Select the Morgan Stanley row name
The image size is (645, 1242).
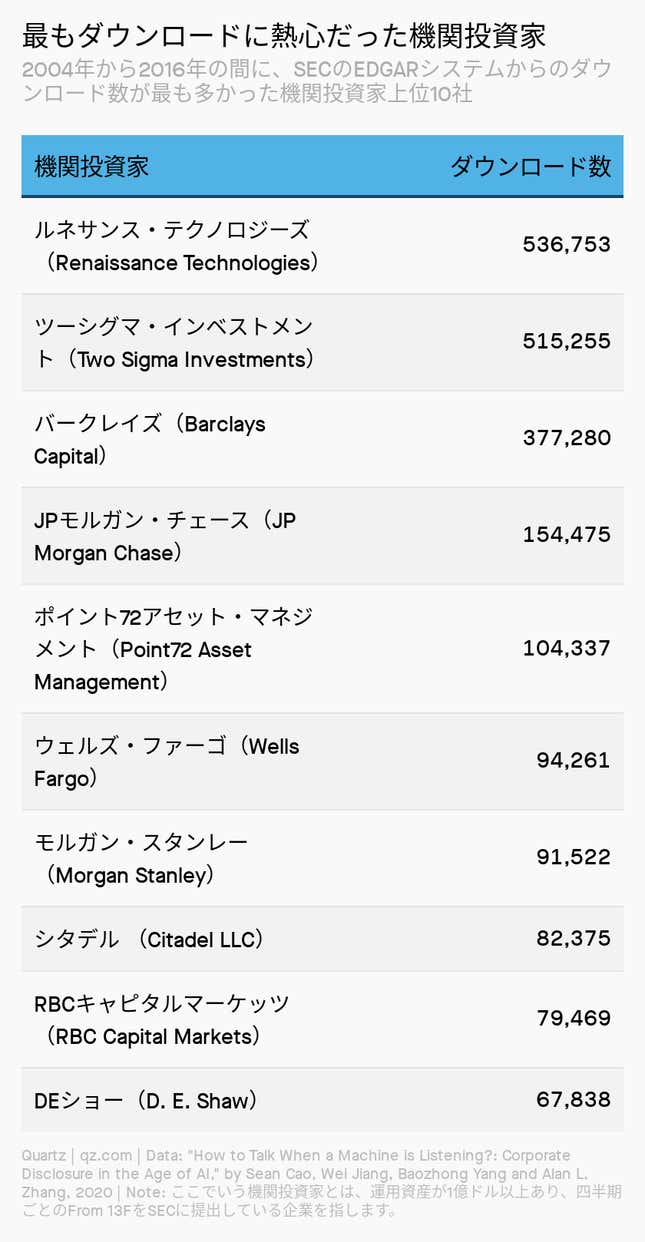pos(141,859)
